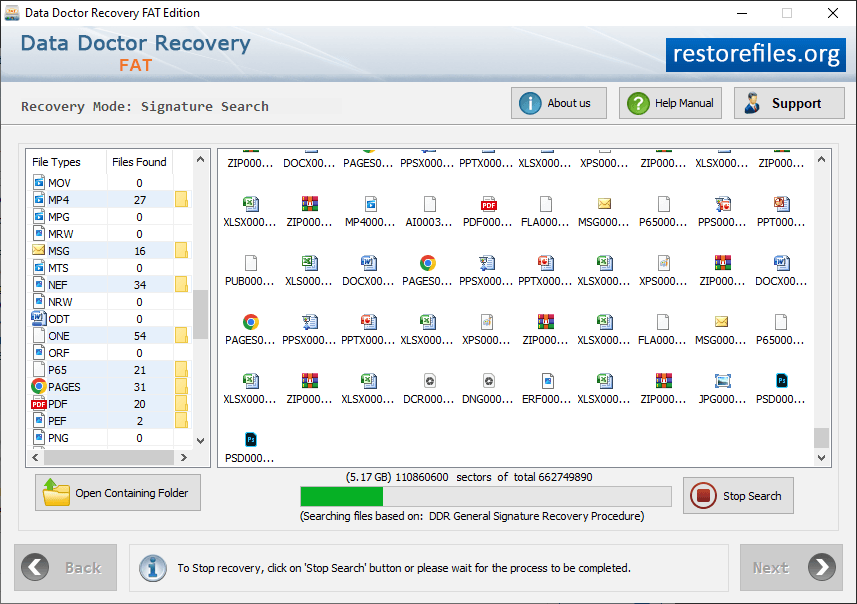Click the folder icon in the MP4 row
Screen dimensions: 857x604
pos(181,200)
